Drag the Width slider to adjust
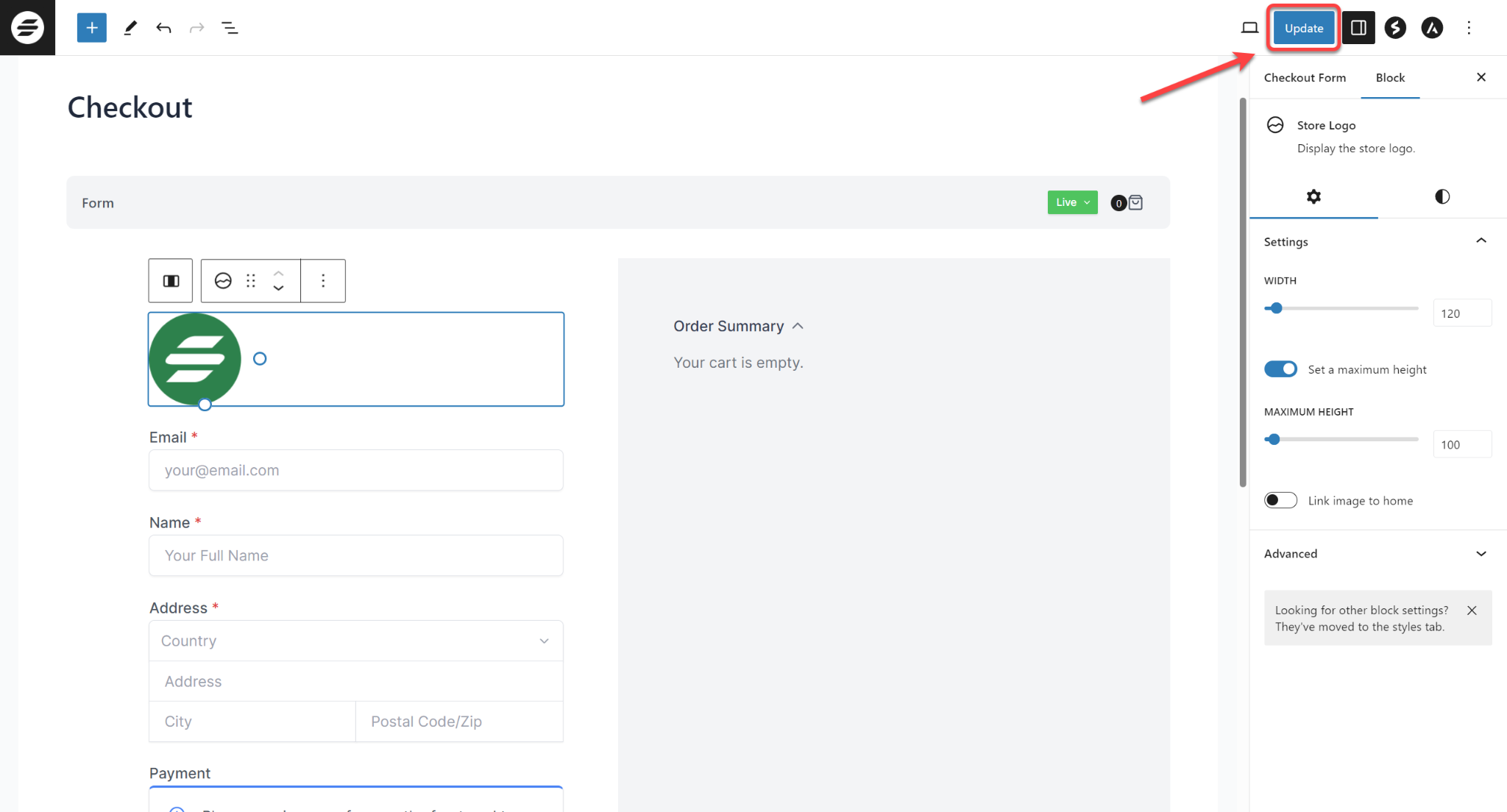1507x812 pixels. (x=1276, y=307)
